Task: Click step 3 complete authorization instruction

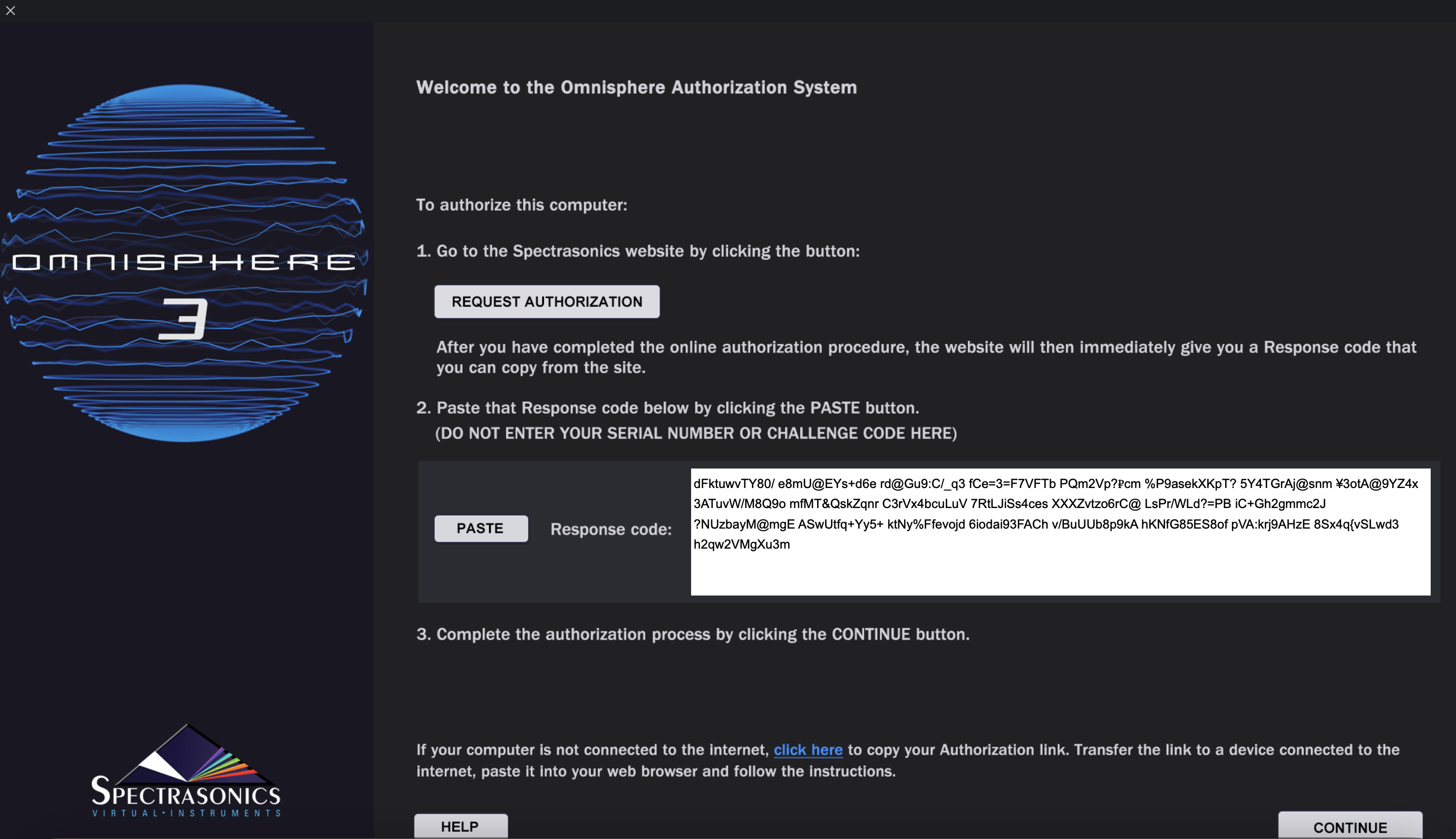Action: (692, 634)
